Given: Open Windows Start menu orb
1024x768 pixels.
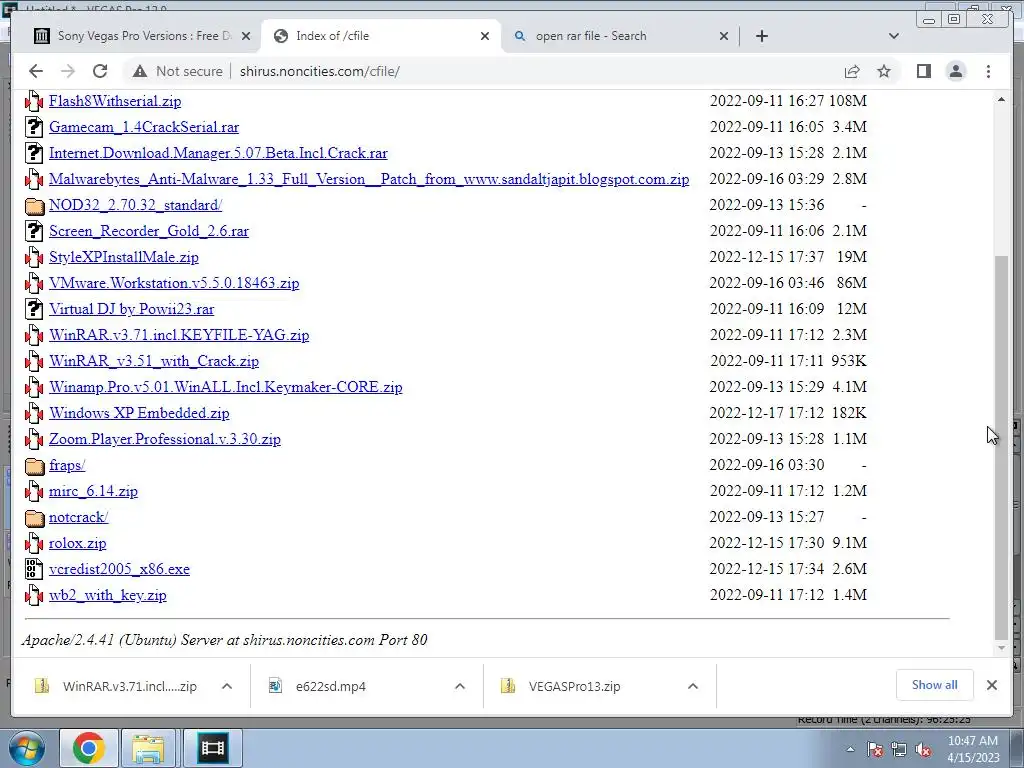Looking at the screenshot, I should [x=26, y=748].
